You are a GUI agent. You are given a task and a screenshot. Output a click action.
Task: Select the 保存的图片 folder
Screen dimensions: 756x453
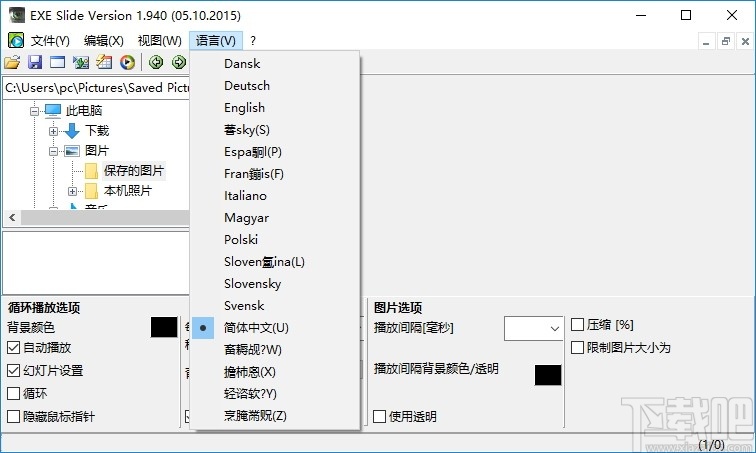(x=134, y=171)
